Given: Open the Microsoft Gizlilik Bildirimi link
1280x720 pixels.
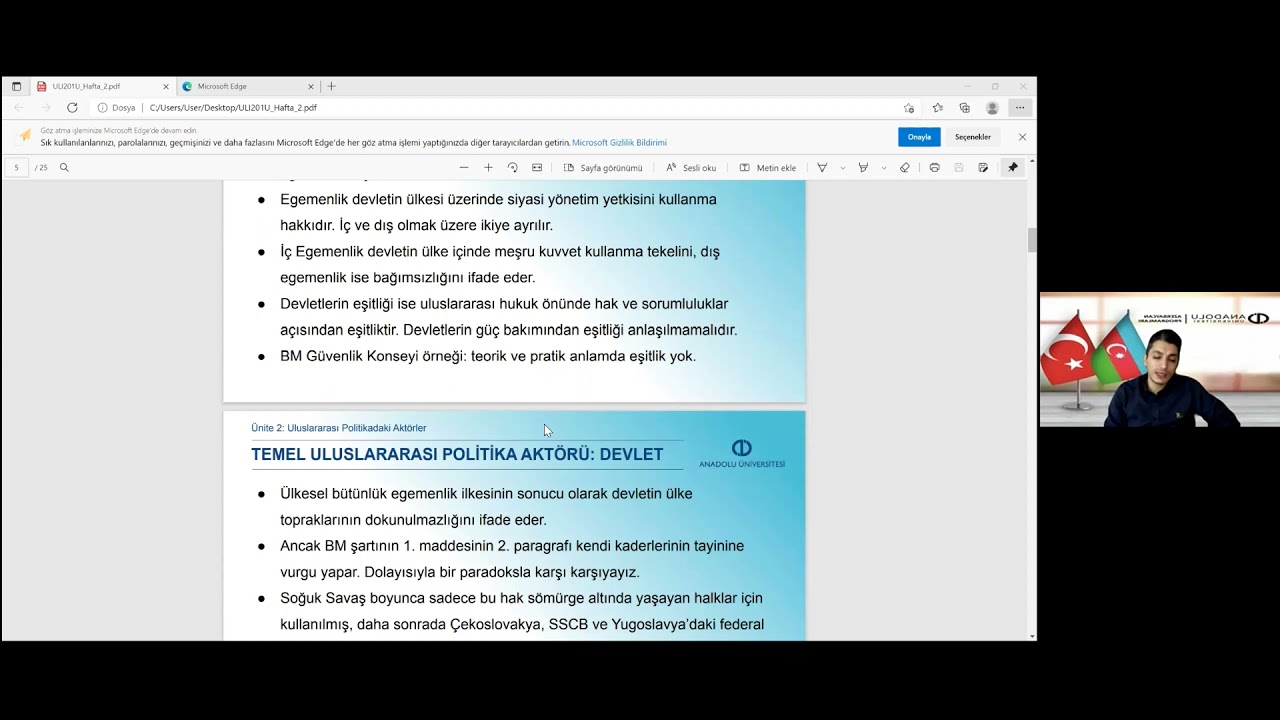Looking at the screenshot, I should (619, 143).
